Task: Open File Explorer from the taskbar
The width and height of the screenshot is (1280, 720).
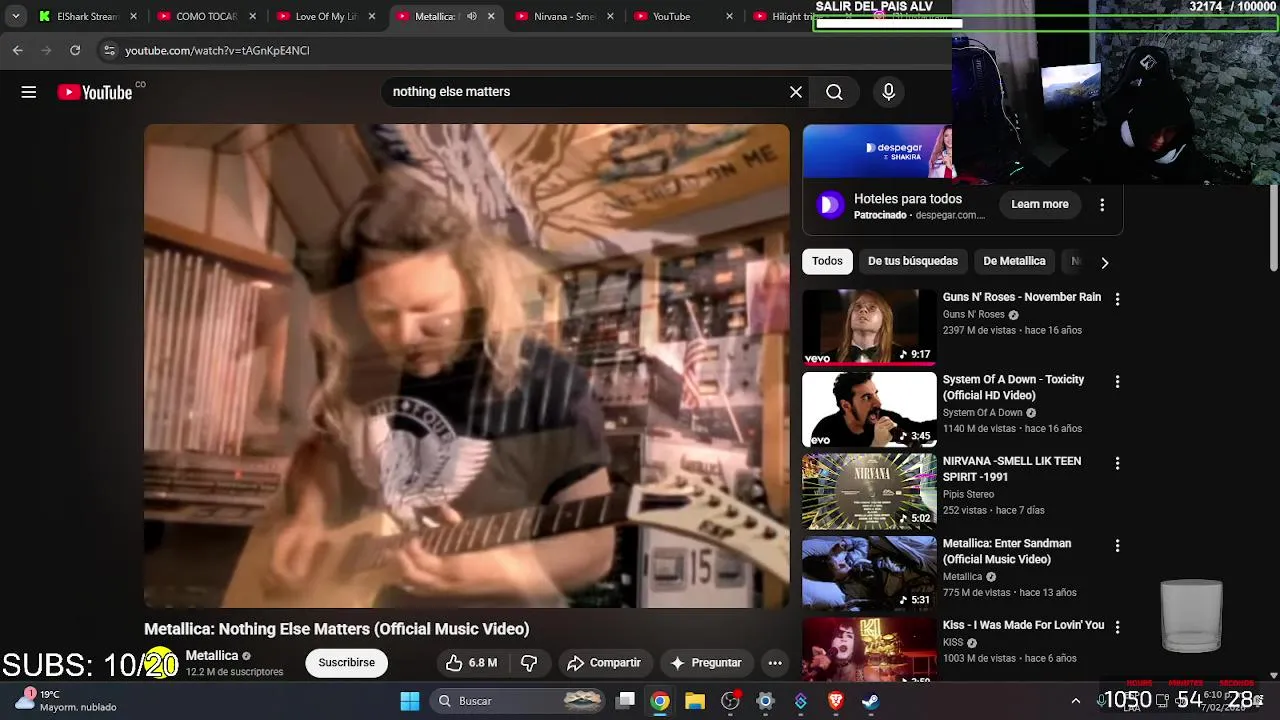Action: (695, 701)
